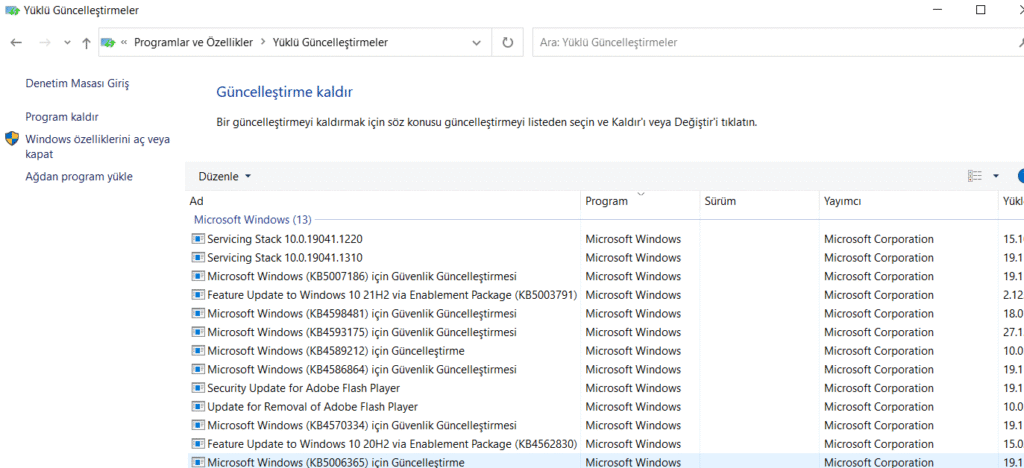The height and width of the screenshot is (468, 1024).
Task: Open Denetim Masası Giriş link
Action: [77, 84]
